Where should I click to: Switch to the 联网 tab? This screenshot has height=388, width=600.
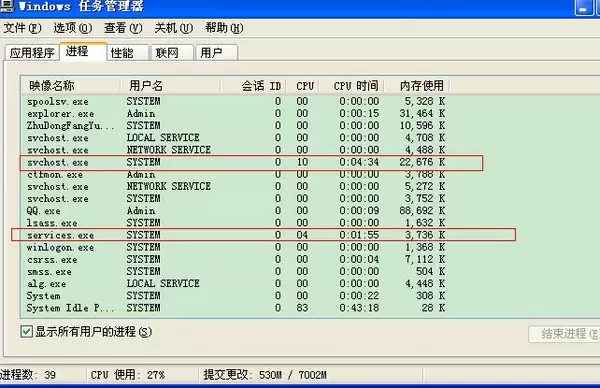point(172,53)
